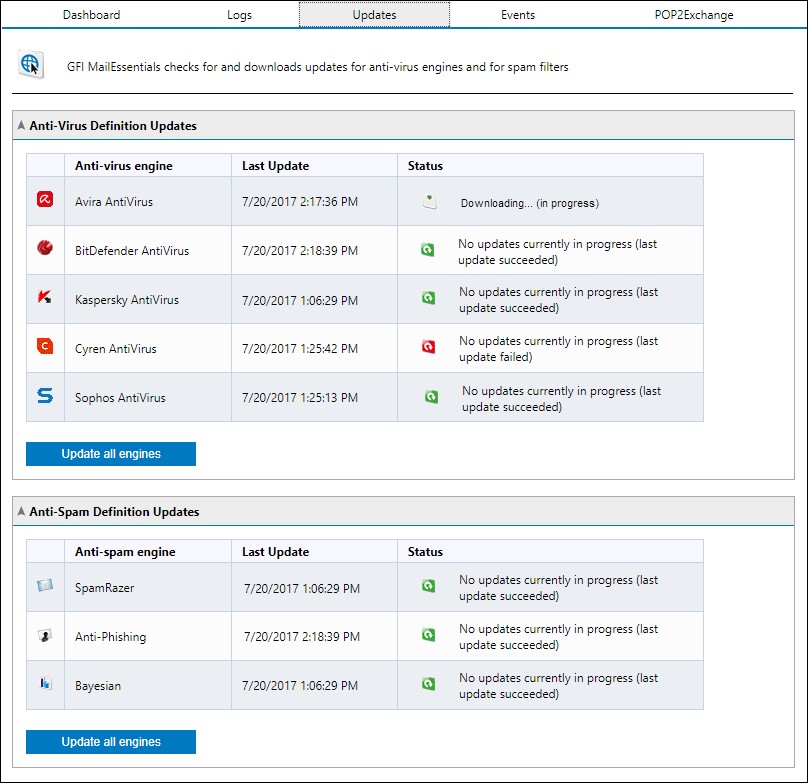Click SpamRazer's last update timestamp
Viewport: 808px width, 783px height.
(302, 589)
